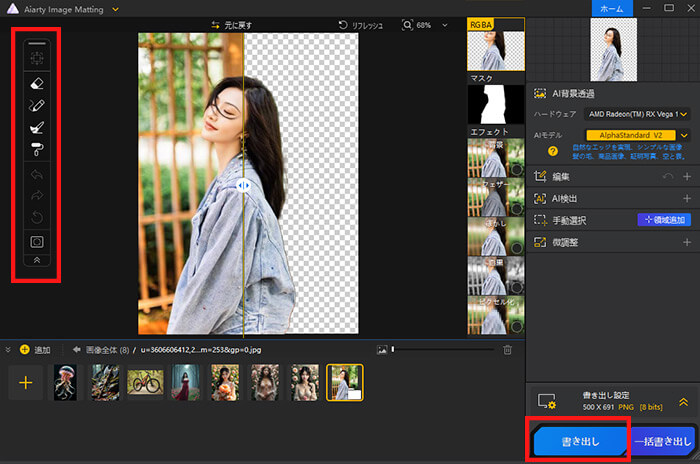
Task: Click the 書き出し export button
Action: pos(579,440)
